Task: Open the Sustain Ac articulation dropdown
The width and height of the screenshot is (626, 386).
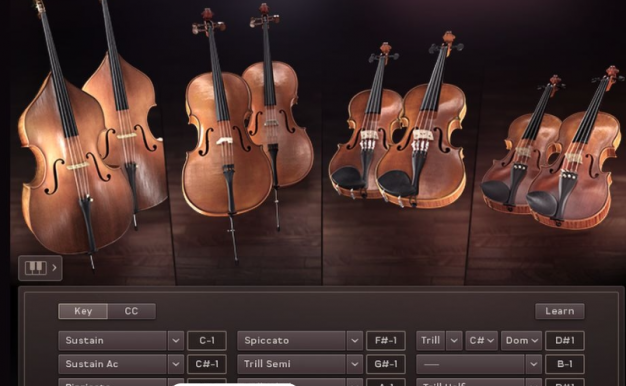Action: 112,364
